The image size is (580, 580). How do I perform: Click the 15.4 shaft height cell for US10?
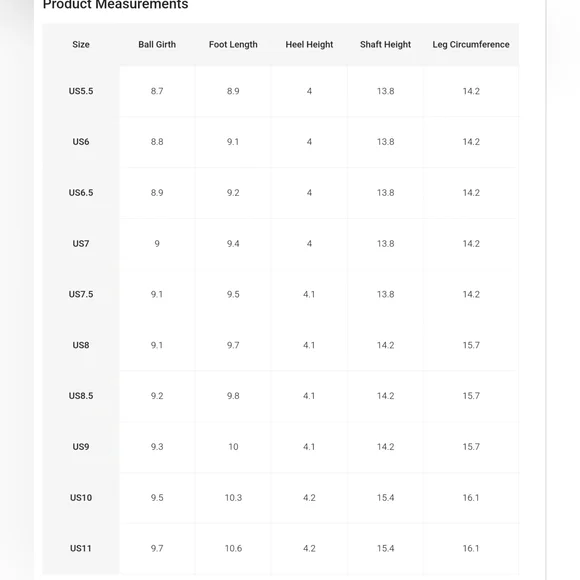(385, 498)
